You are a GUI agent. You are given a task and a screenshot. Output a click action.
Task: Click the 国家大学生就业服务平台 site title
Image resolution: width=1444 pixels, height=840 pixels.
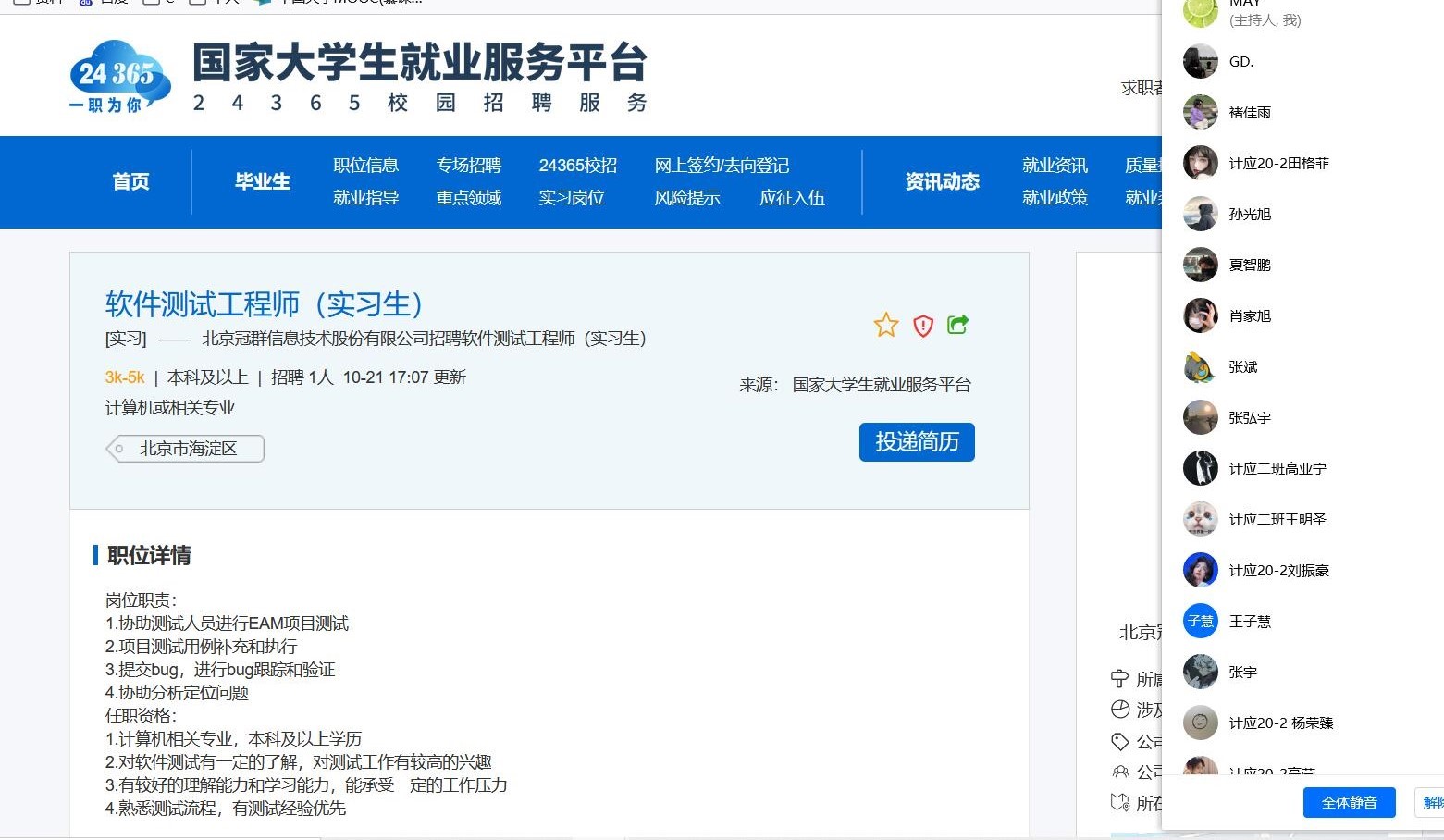(x=420, y=63)
